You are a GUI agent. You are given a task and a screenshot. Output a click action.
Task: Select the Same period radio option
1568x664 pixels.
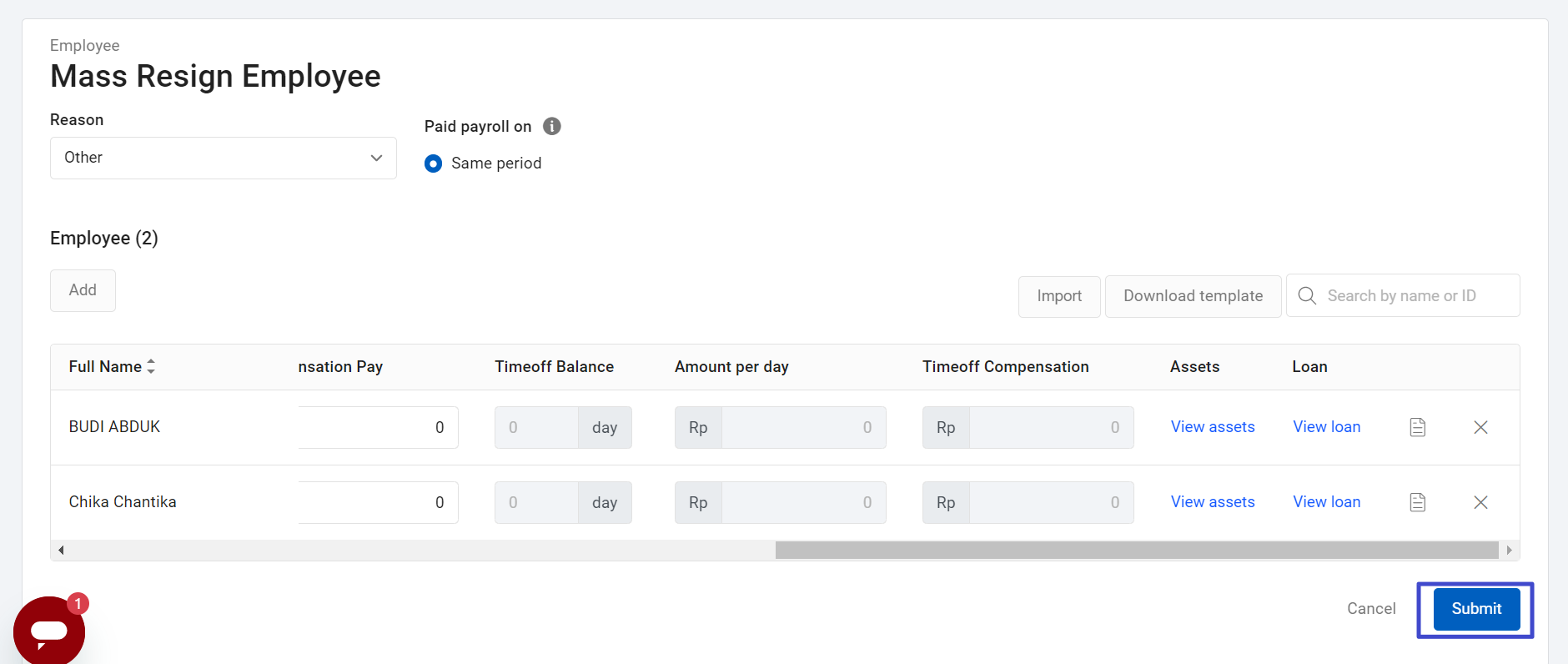coord(433,163)
